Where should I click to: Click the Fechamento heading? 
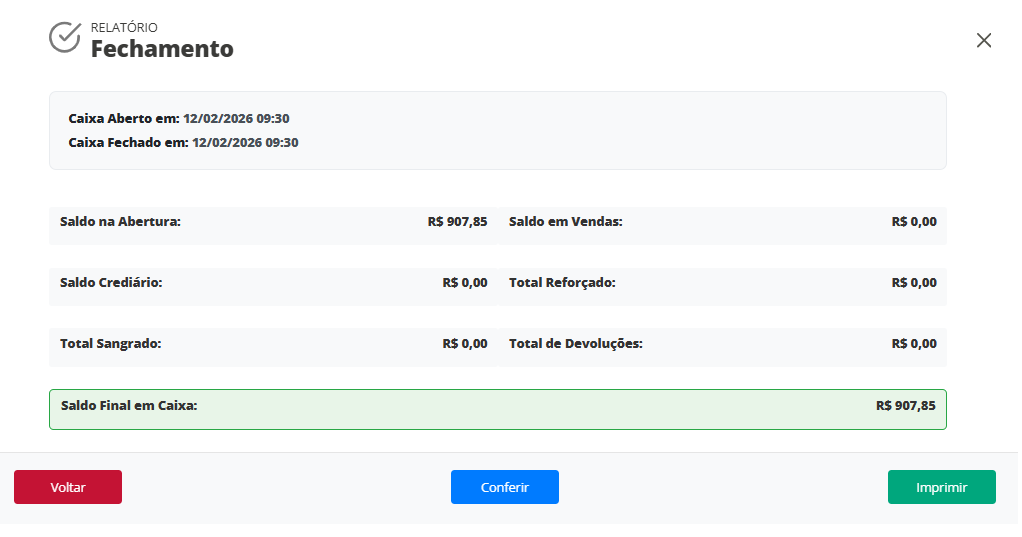pyautogui.click(x=162, y=48)
